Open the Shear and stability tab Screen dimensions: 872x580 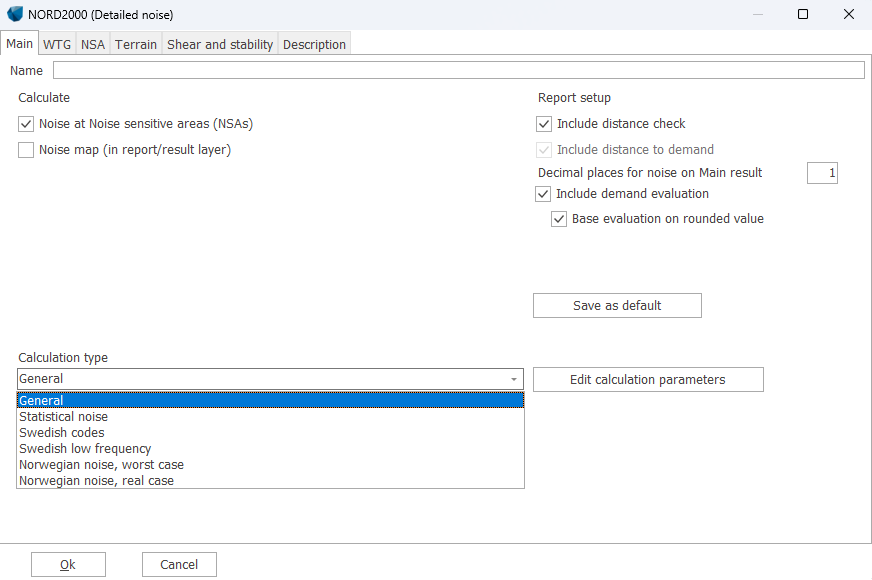(x=220, y=44)
